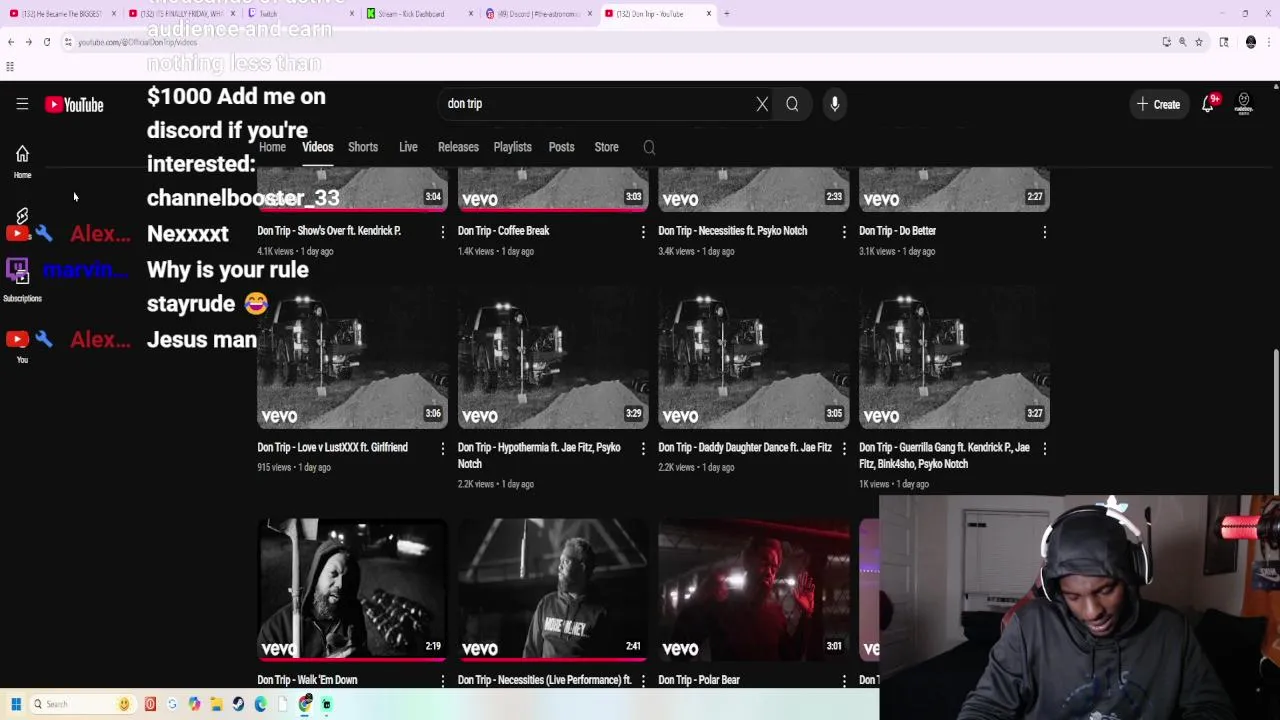Viewport: 1280px width, 720px height.
Task: Play Walk 'Em Down thumbnail
Action: tap(352, 590)
